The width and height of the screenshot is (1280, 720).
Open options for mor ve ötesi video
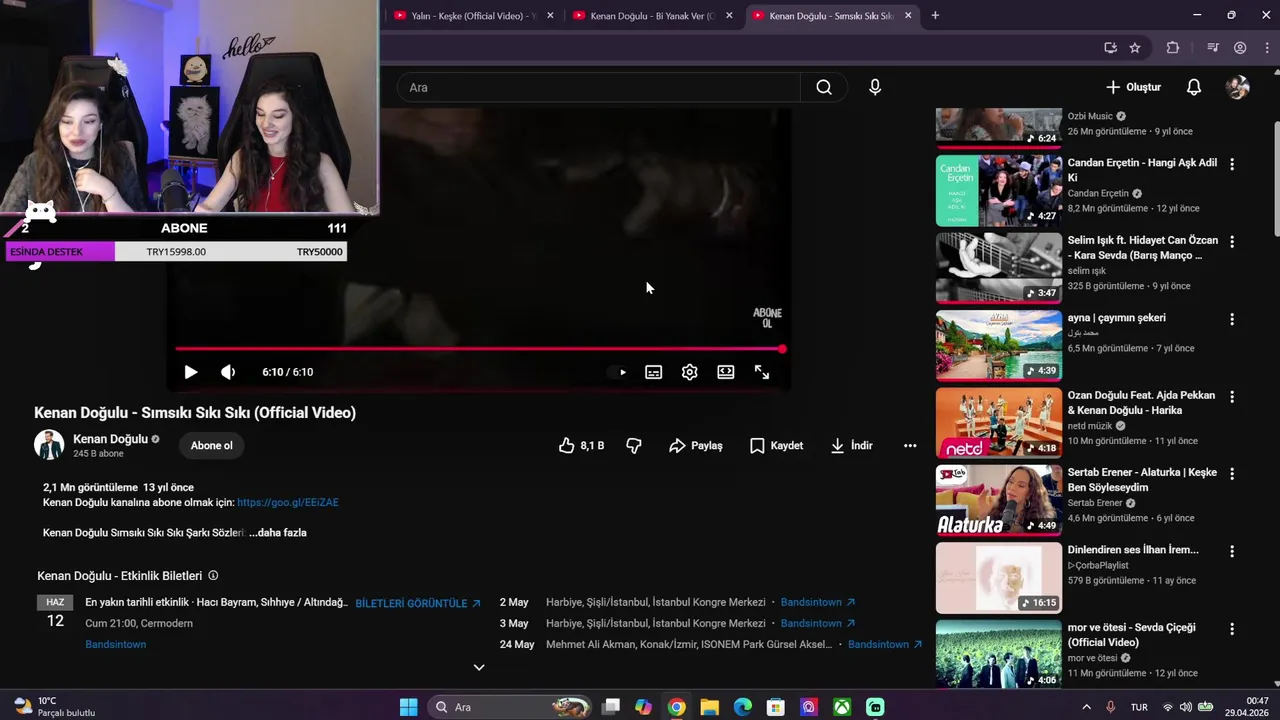[x=1232, y=629]
